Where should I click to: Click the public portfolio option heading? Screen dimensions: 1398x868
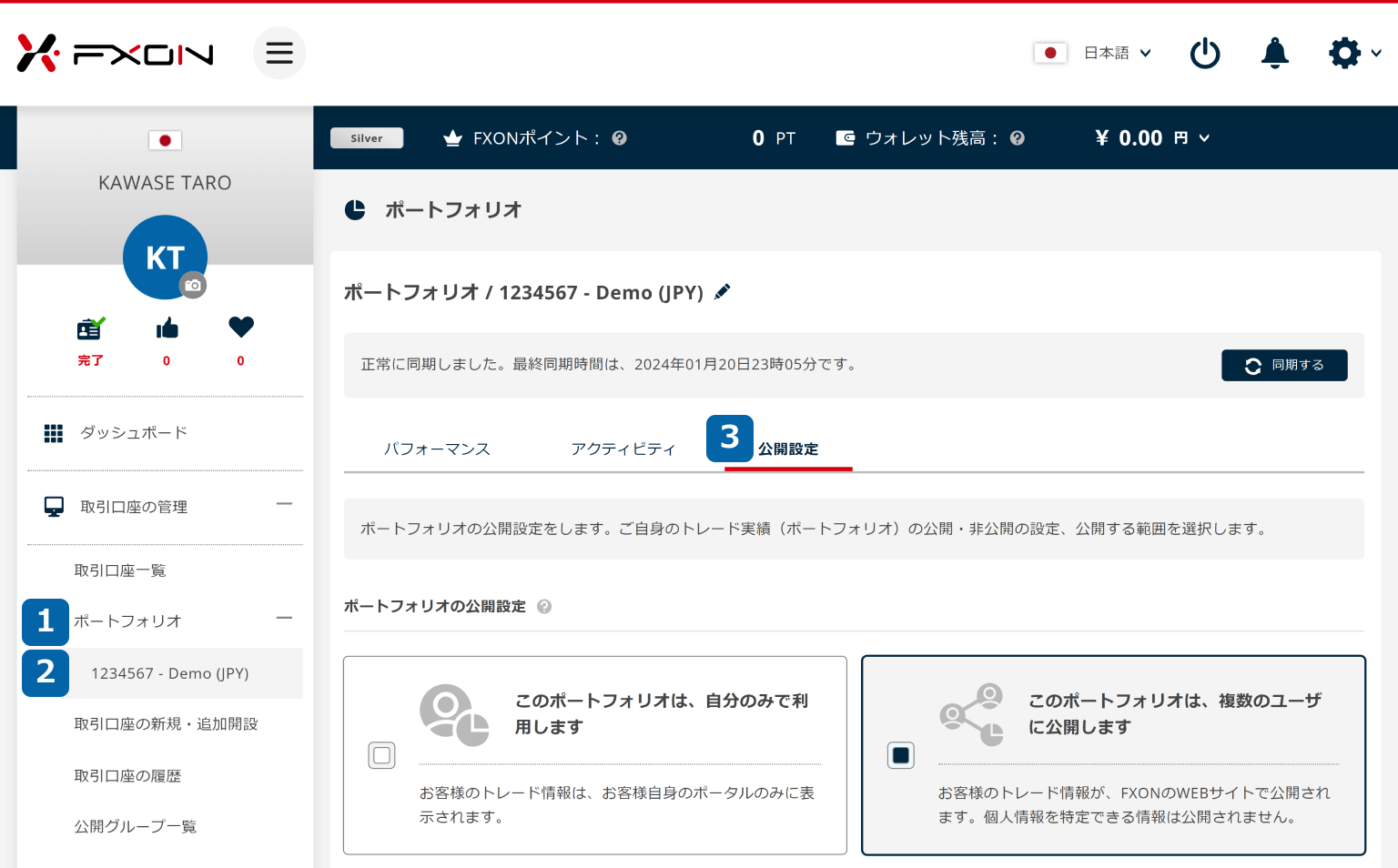pos(1174,713)
